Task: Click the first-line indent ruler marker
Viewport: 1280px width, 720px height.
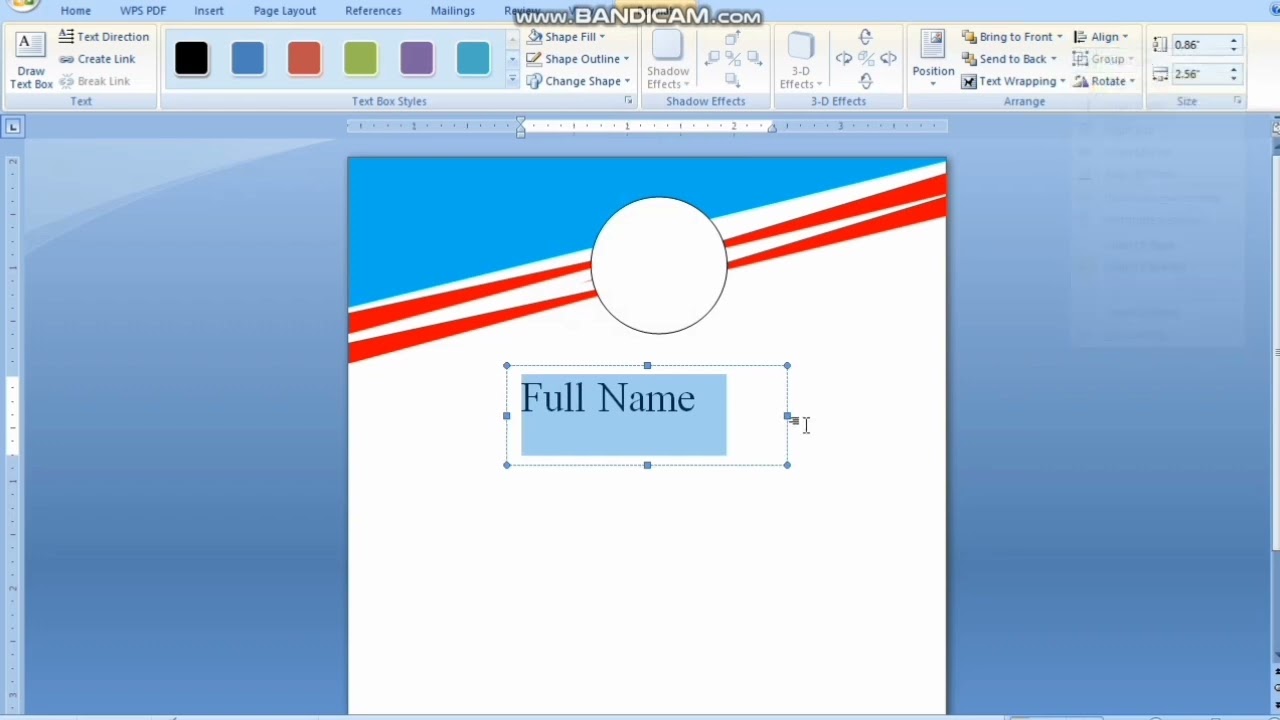Action: tap(520, 121)
